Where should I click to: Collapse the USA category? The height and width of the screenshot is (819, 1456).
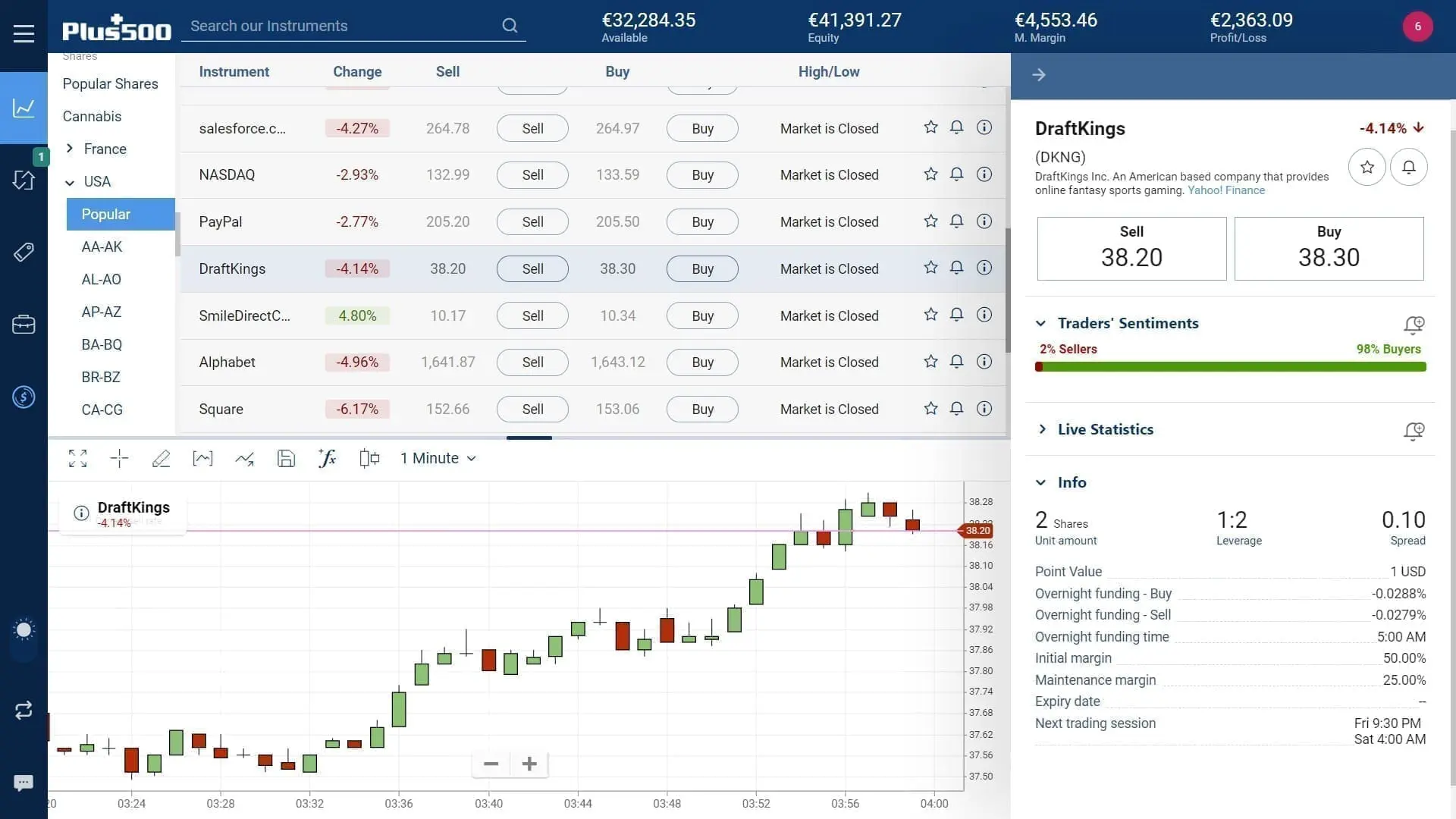[x=70, y=182]
